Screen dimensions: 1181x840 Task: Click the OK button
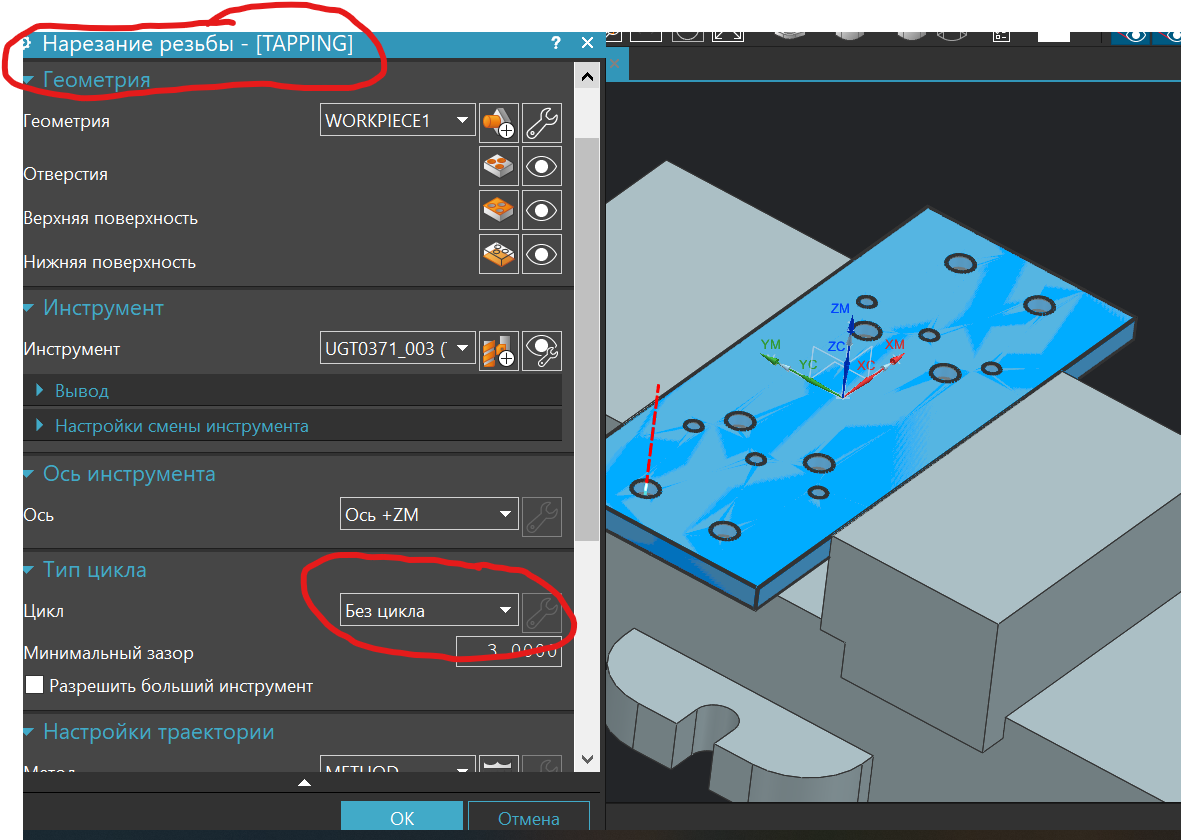(401, 817)
